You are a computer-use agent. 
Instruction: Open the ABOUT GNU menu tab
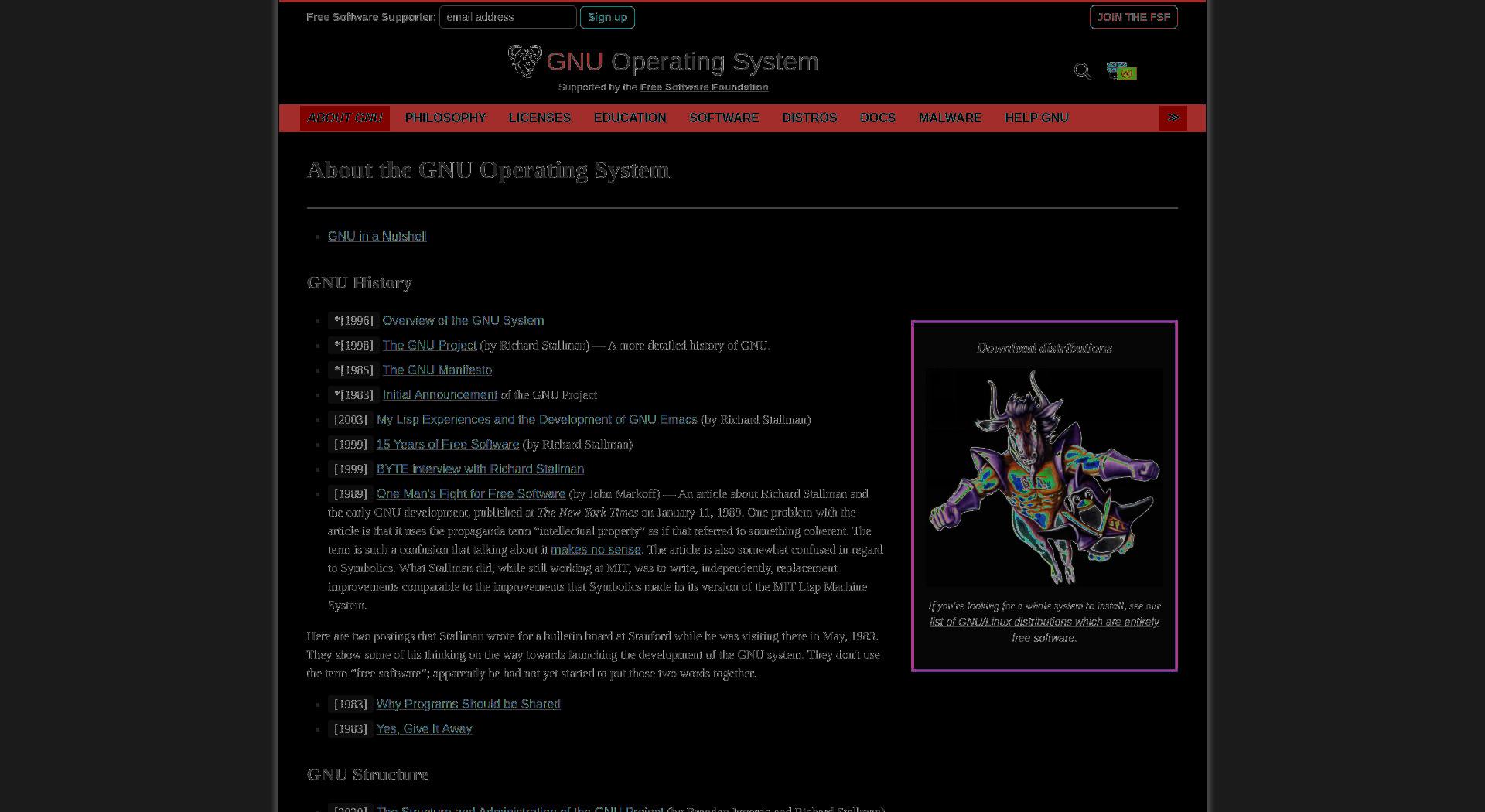(x=345, y=118)
